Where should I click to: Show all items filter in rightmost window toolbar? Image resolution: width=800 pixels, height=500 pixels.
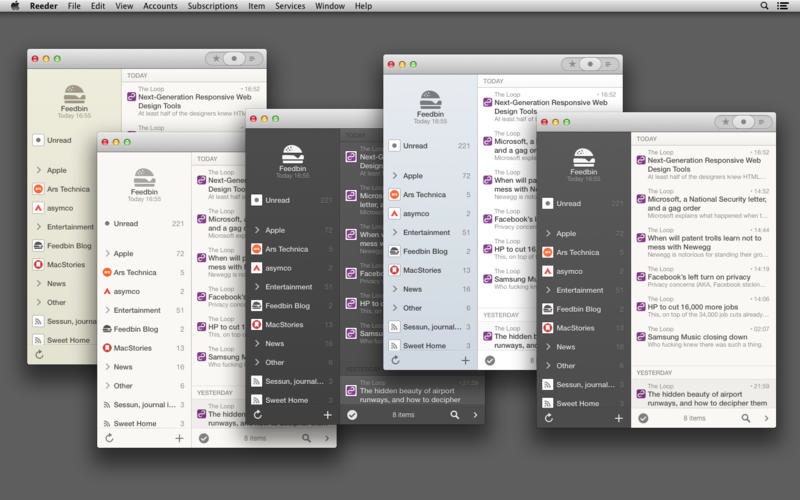[762, 122]
